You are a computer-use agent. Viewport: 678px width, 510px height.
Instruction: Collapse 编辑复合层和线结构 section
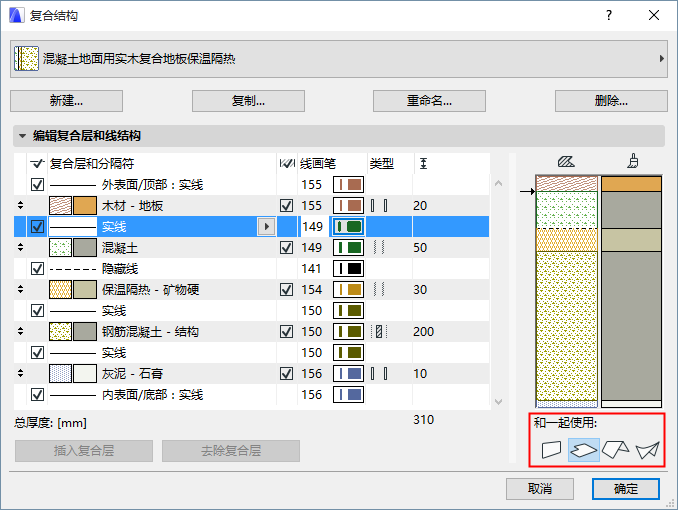coord(22,136)
